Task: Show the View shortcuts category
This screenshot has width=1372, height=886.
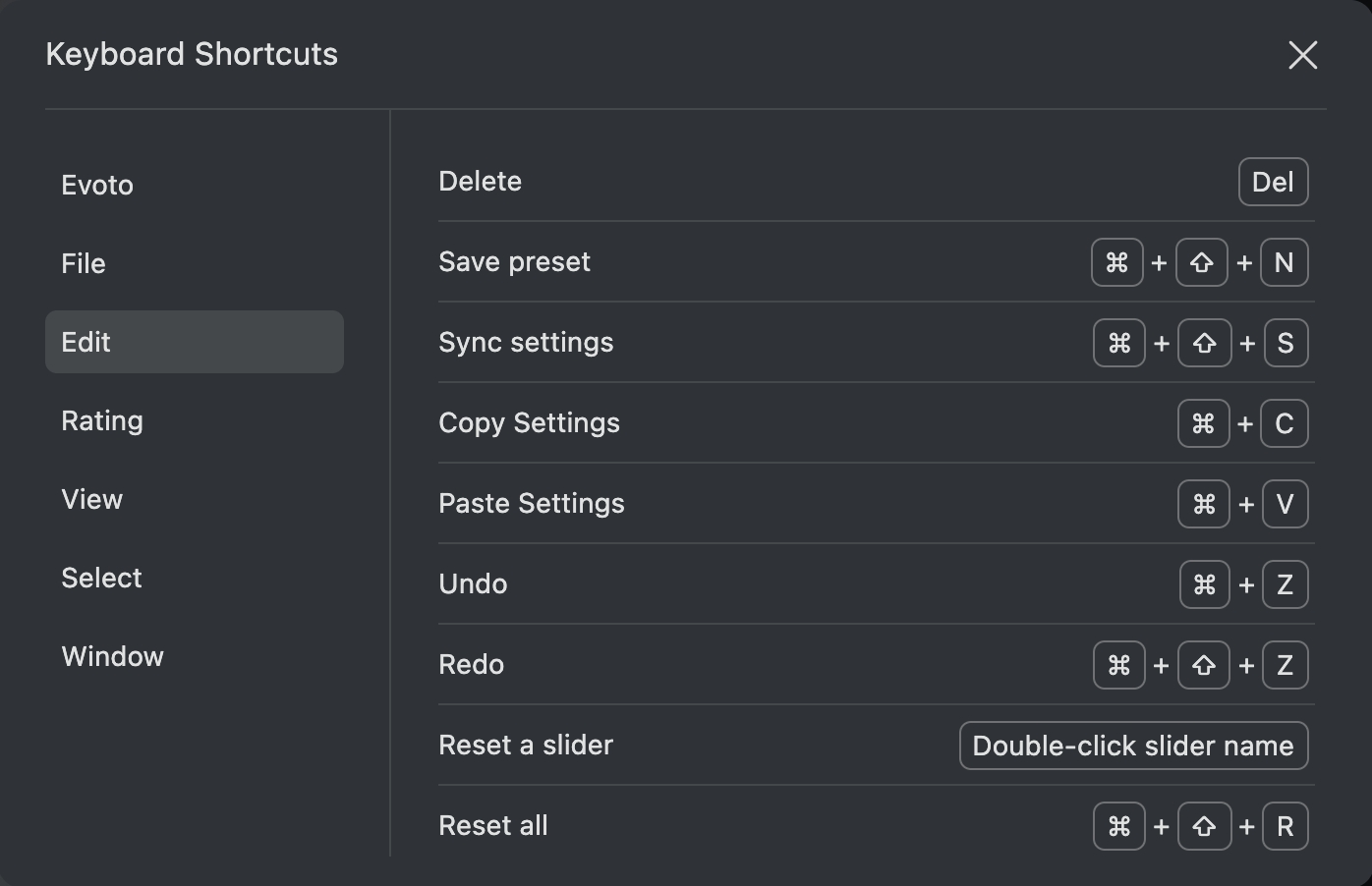Action: [x=92, y=499]
